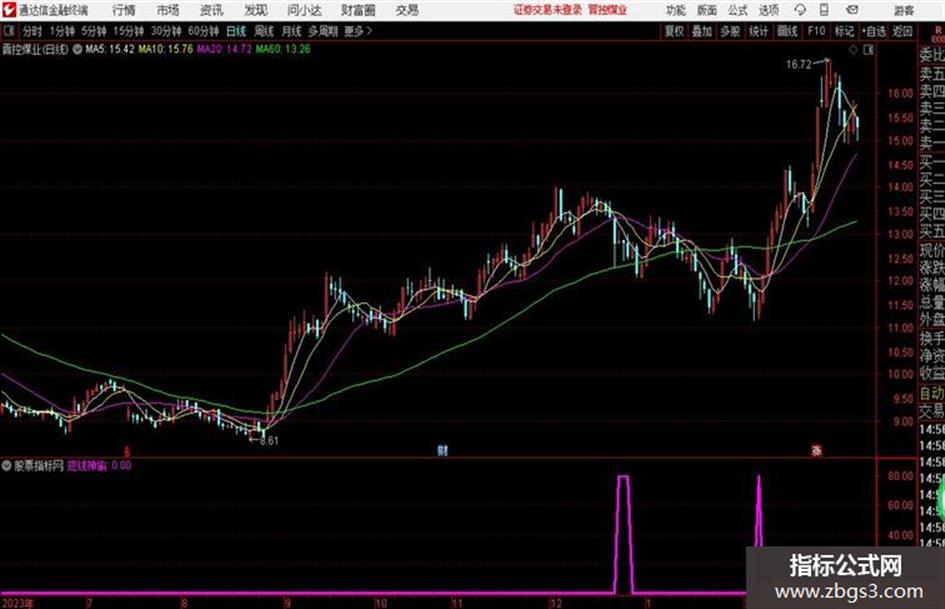This screenshot has width=945, height=609.
Task: Click the MA5: 15.42 value label
Action: (x=110, y=49)
